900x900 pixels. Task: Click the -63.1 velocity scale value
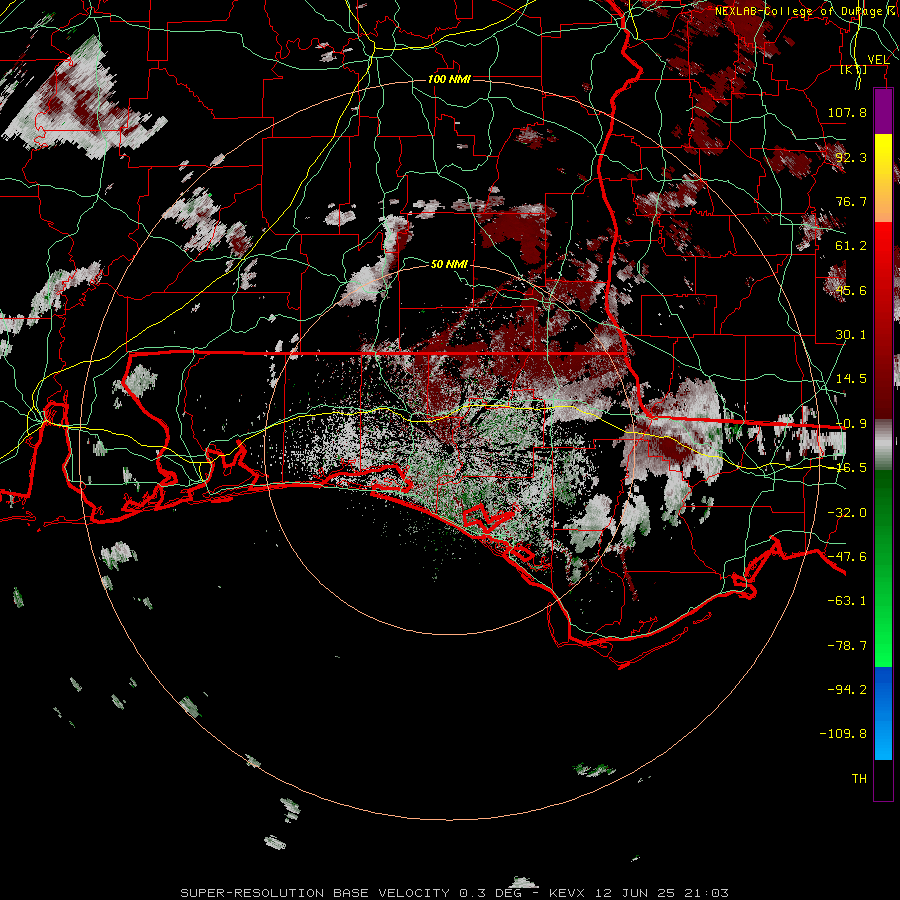click(x=847, y=601)
